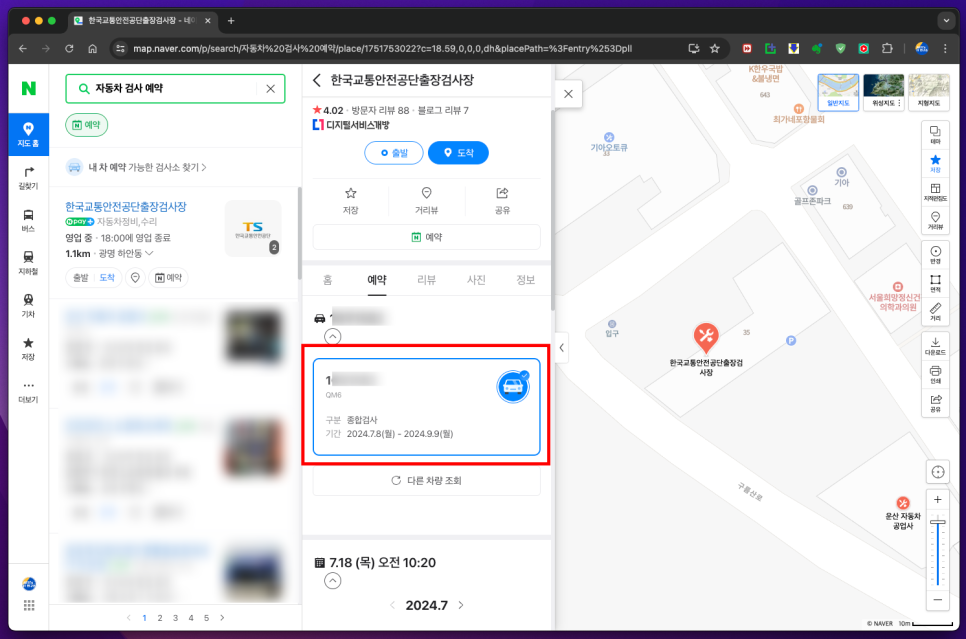Open 한국교통안전공단출장검사장 result title
Screen dimensions: 966x639
126,206
